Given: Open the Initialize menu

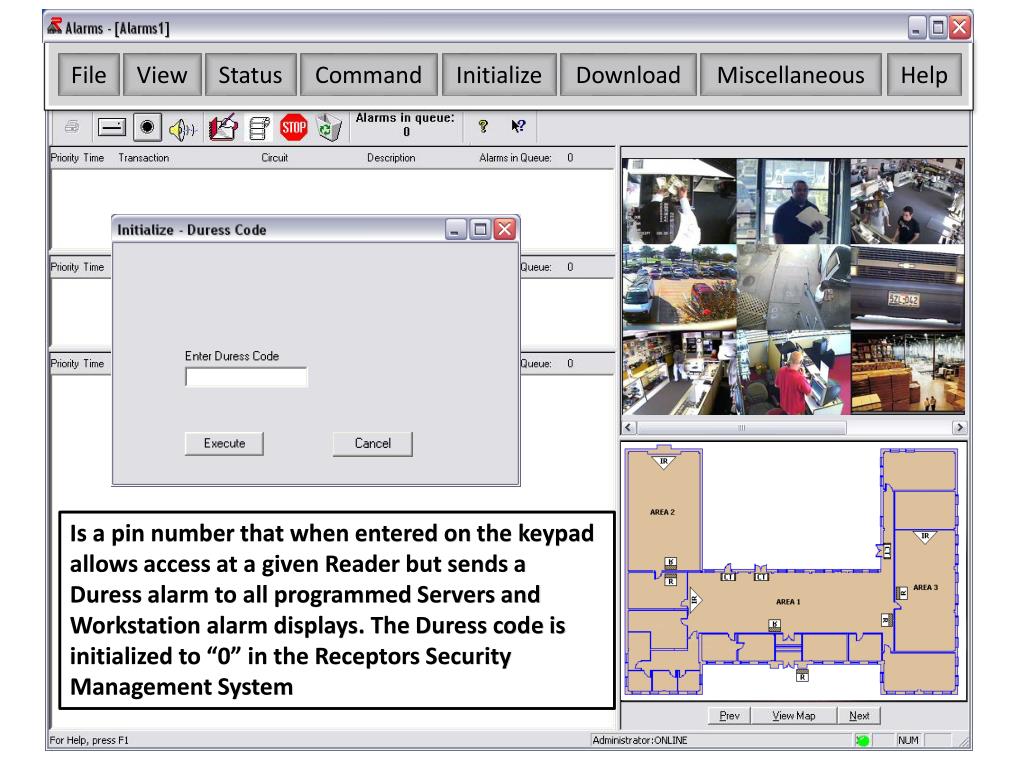Looking at the screenshot, I should click(498, 75).
